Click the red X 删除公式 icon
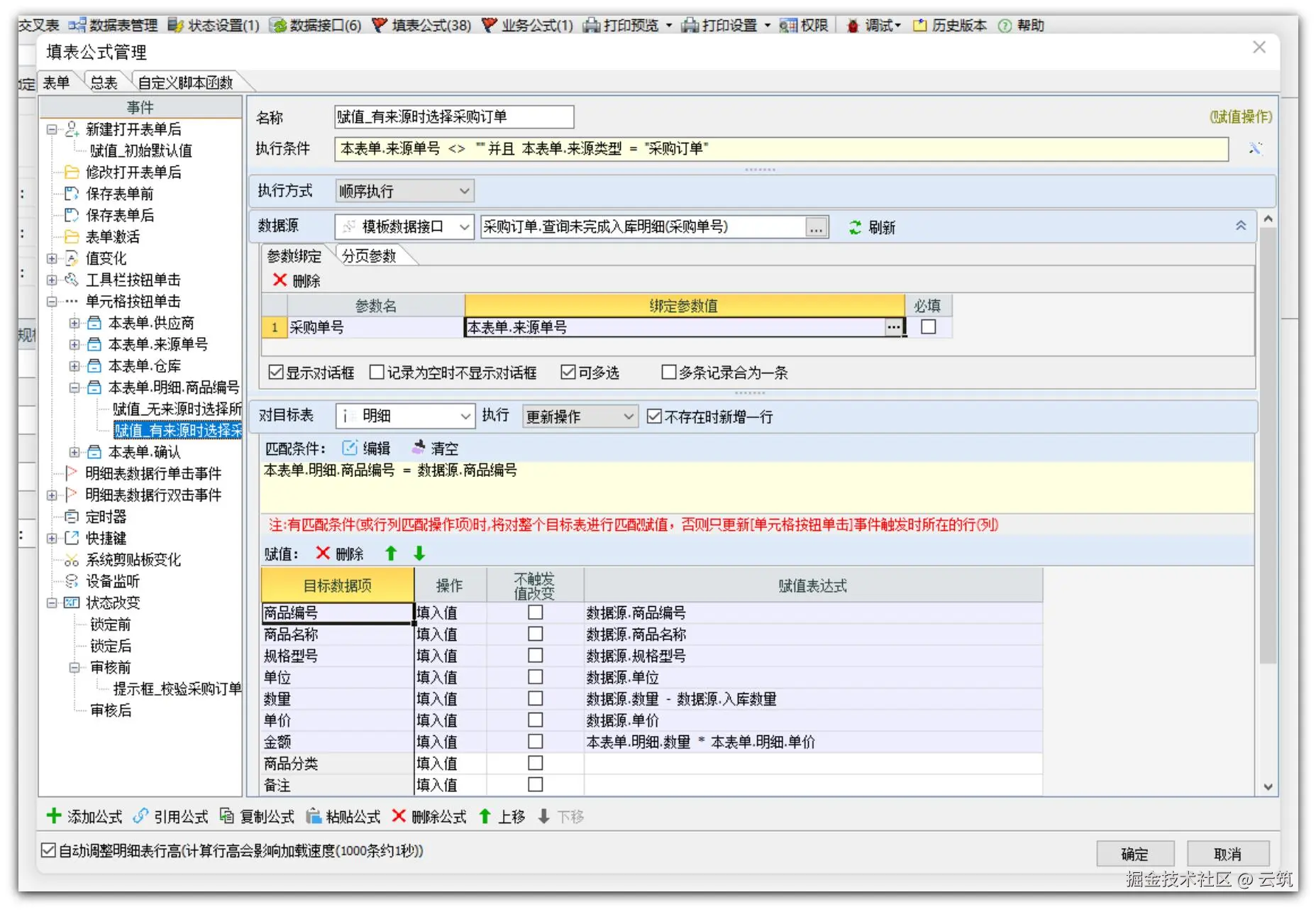This screenshot has height=912, width=1316. tap(399, 815)
